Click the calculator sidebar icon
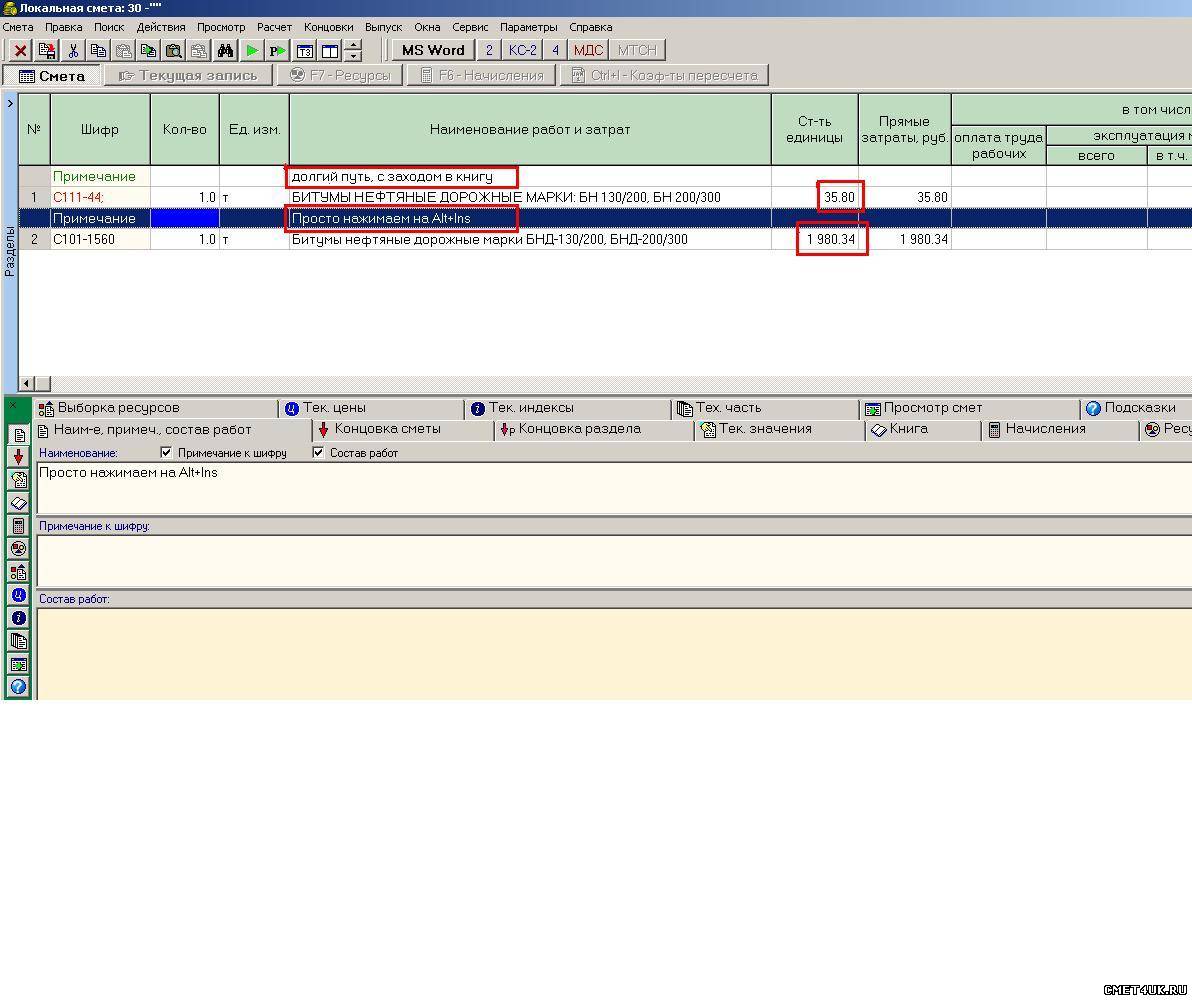This screenshot has height=1000, width=1192. click(19, 525)
